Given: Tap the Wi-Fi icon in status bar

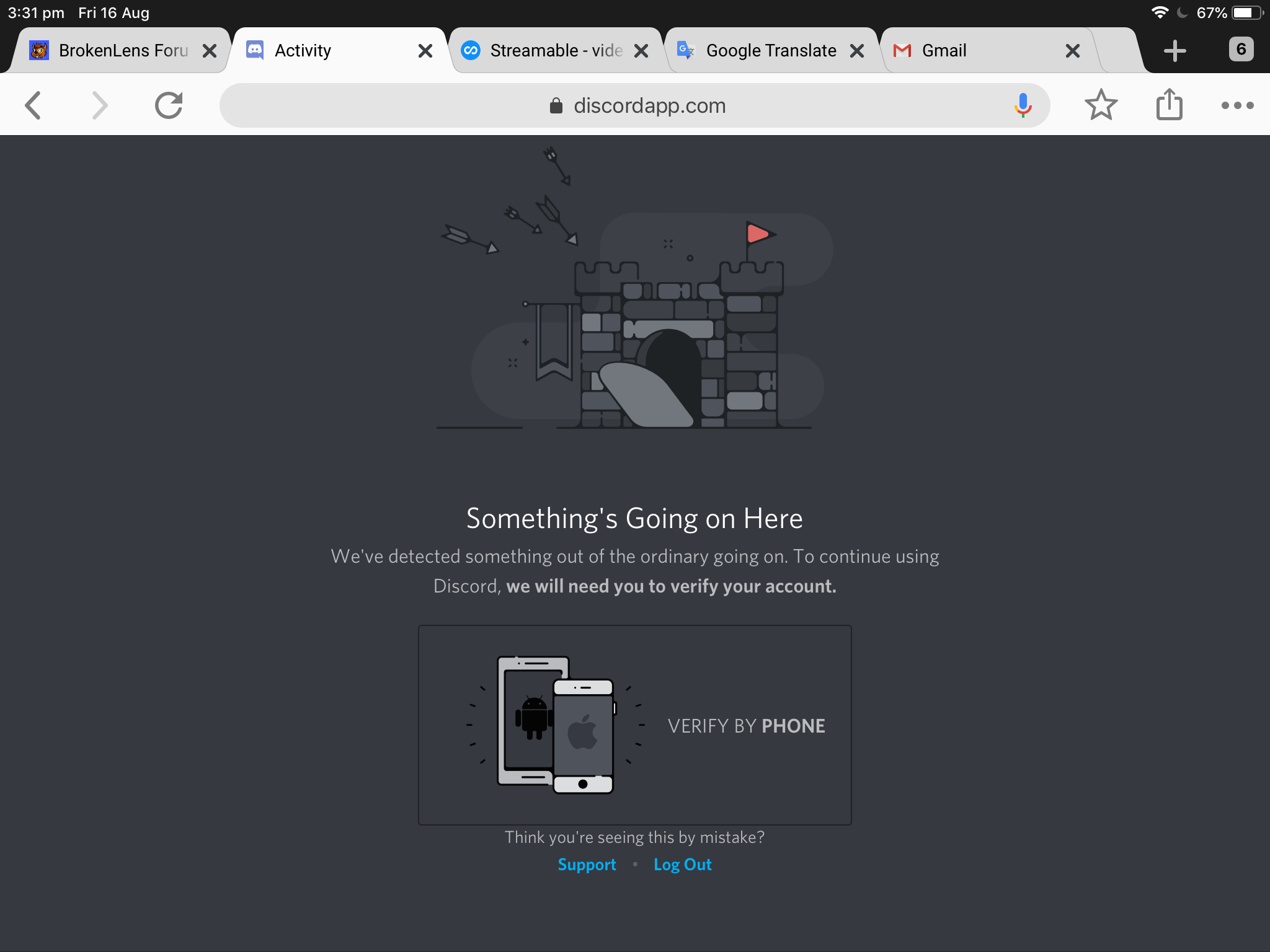Looking at the screenshot, I should 1160,12.
